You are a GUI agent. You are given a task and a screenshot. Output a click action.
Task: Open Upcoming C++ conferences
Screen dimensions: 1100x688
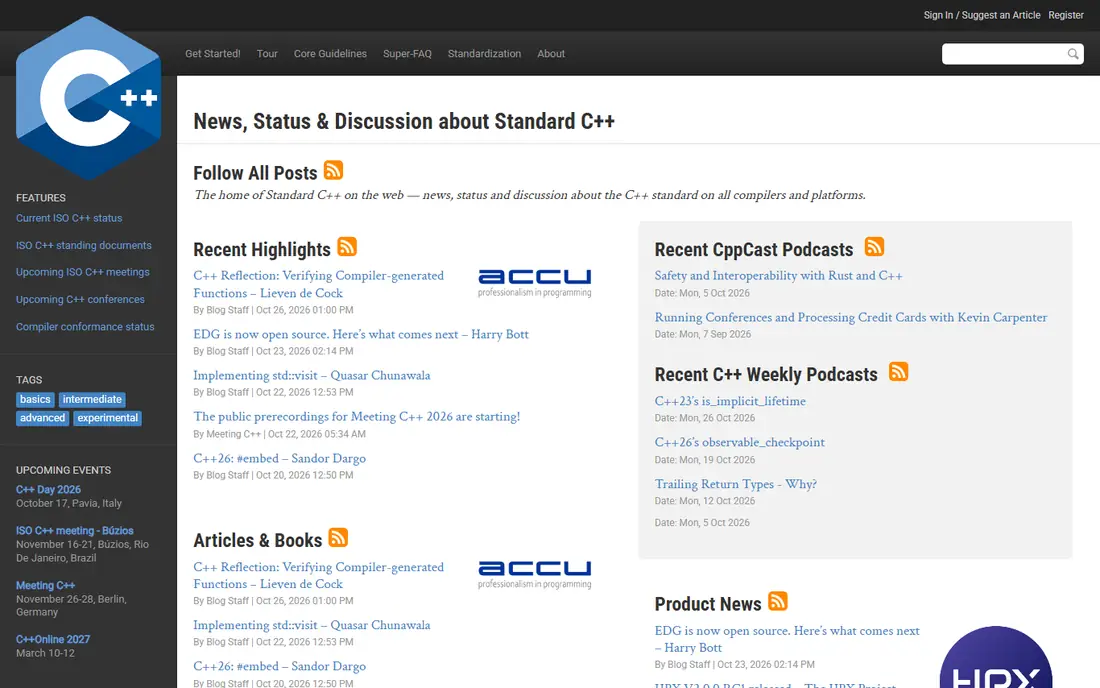pyautogui.click(x=80, y=299)
